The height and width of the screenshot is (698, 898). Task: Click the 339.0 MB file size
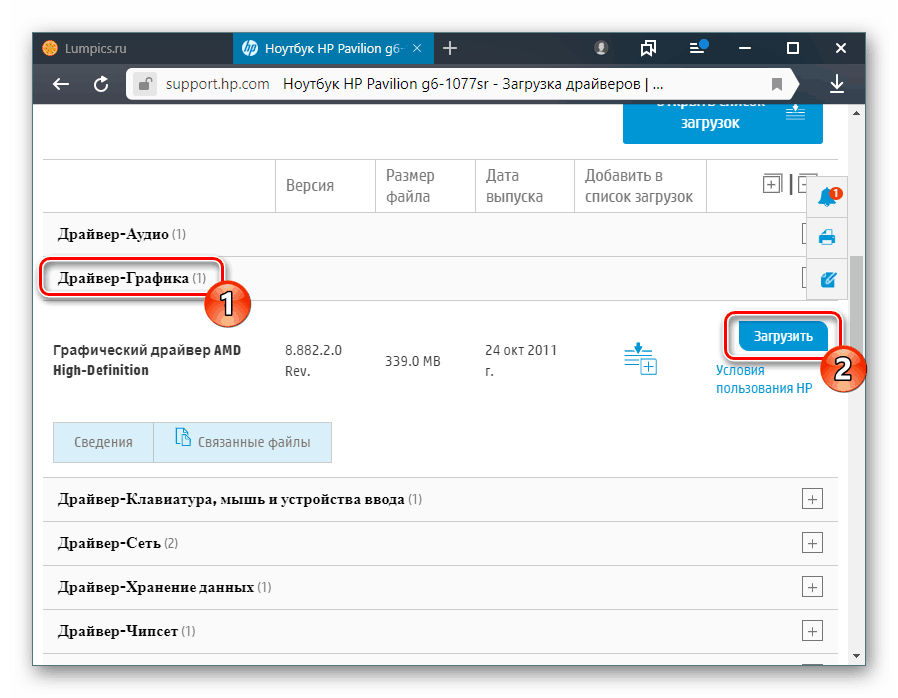[x=412, y=361]
